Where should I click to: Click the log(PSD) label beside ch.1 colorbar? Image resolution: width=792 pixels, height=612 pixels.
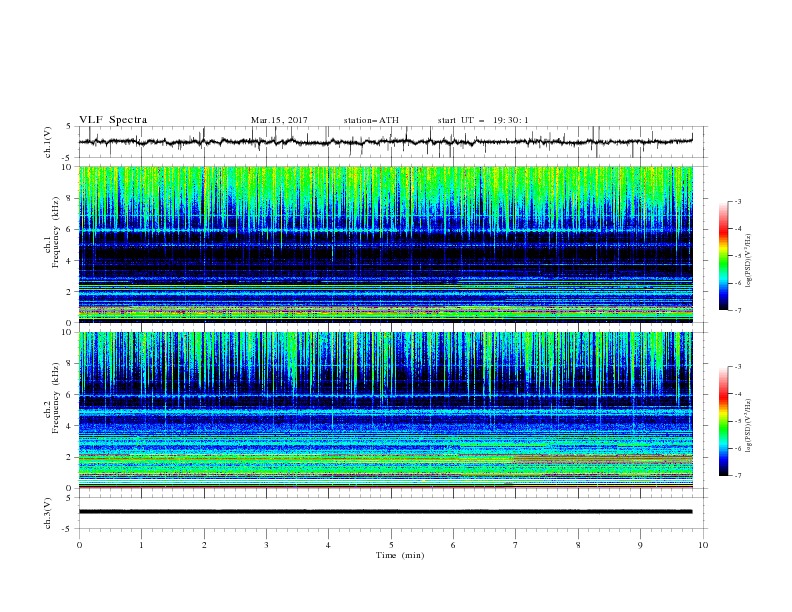pyautogui.click(x=748, y=261)
